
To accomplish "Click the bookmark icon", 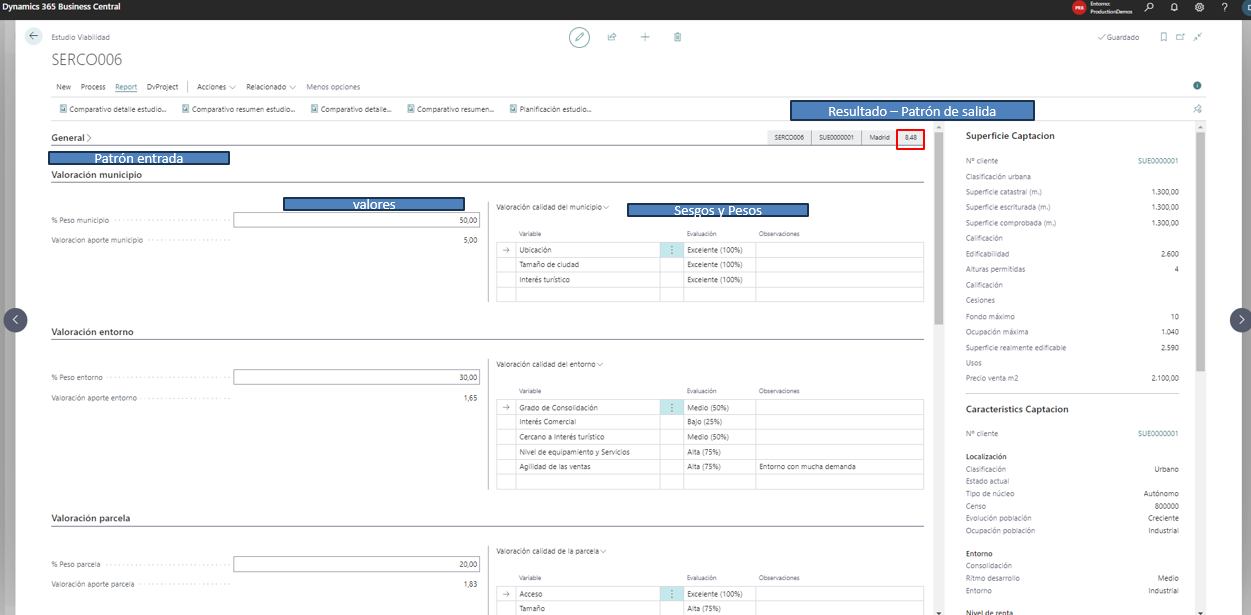I will click(x=1164, y=37).
